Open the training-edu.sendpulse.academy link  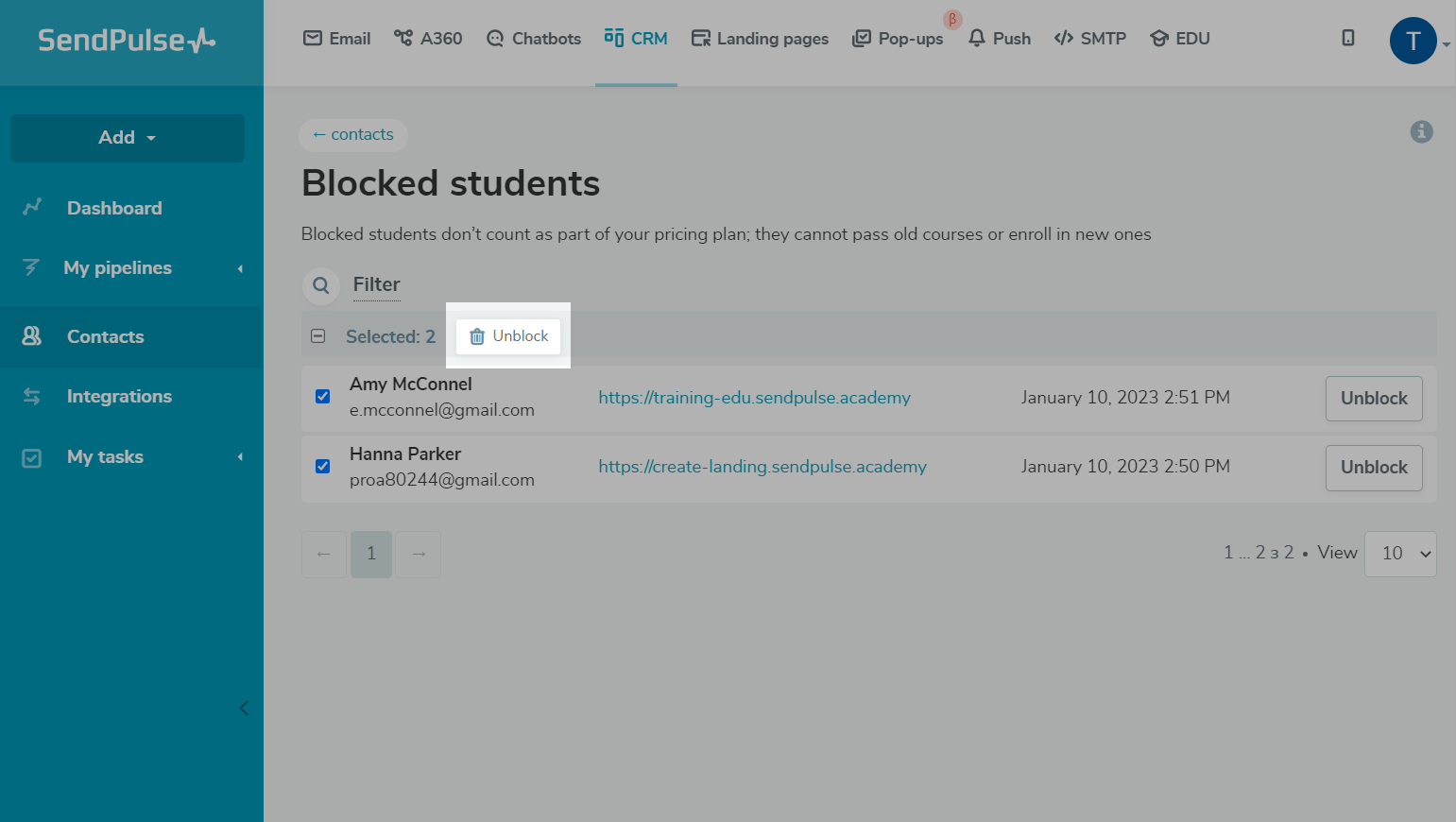pos(754,398)
